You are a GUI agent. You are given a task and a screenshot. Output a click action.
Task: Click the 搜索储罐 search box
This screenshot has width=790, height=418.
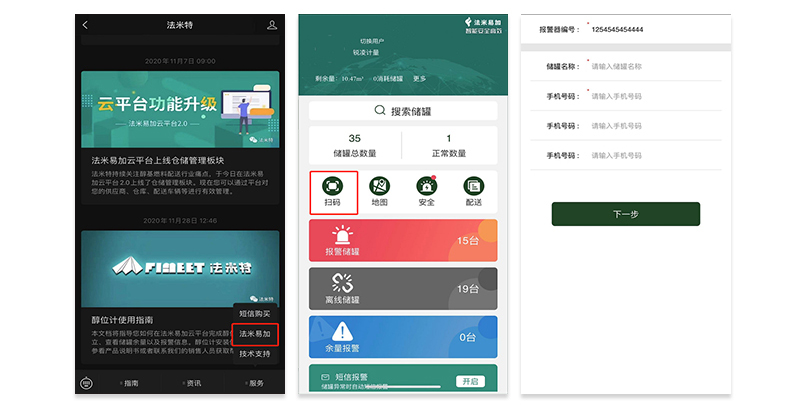coord(403,111)
